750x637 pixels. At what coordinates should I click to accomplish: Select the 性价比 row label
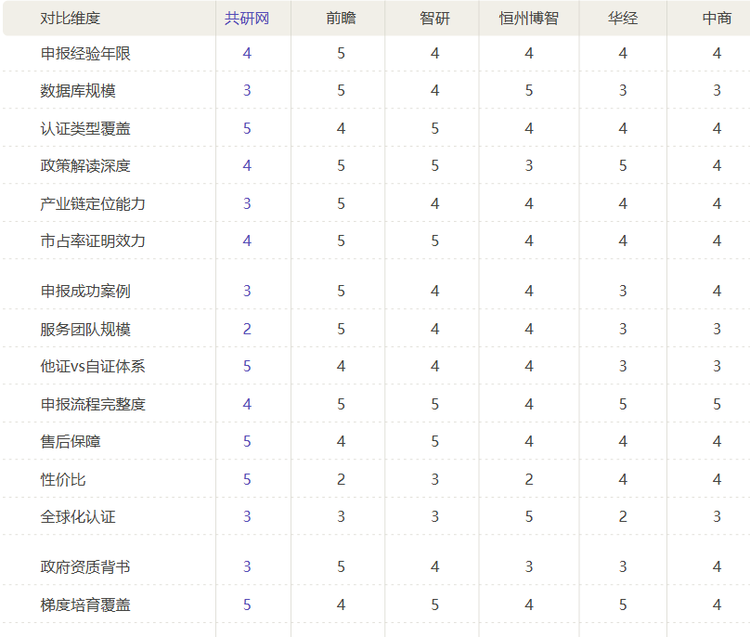(63, 479)
